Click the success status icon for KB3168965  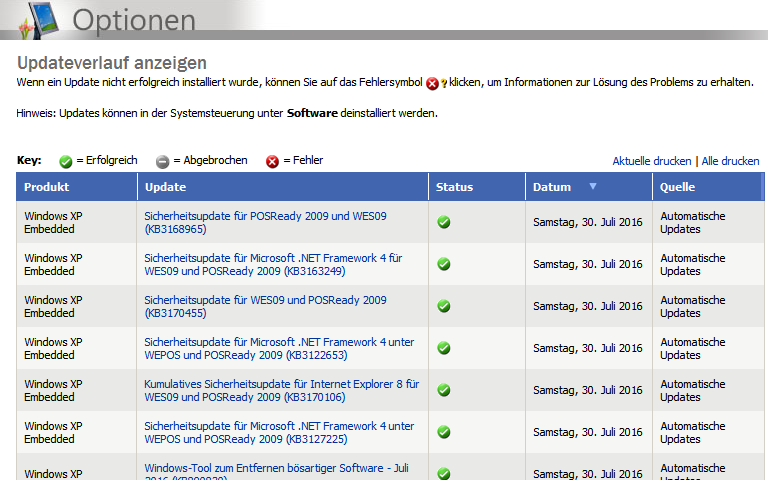(x=444, y=222)
